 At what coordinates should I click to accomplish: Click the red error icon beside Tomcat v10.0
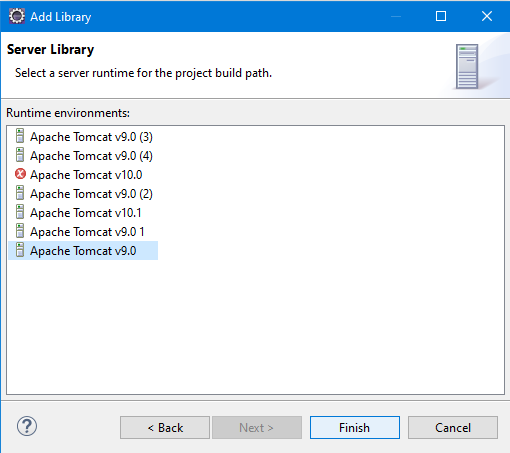20,174
